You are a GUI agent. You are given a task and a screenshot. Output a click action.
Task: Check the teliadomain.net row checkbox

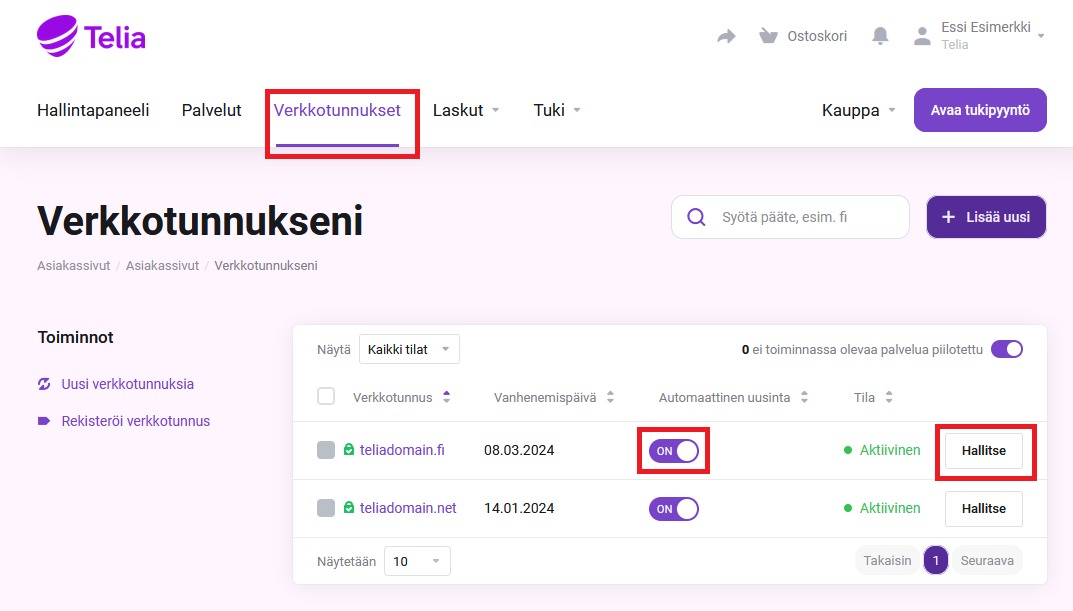326,508
